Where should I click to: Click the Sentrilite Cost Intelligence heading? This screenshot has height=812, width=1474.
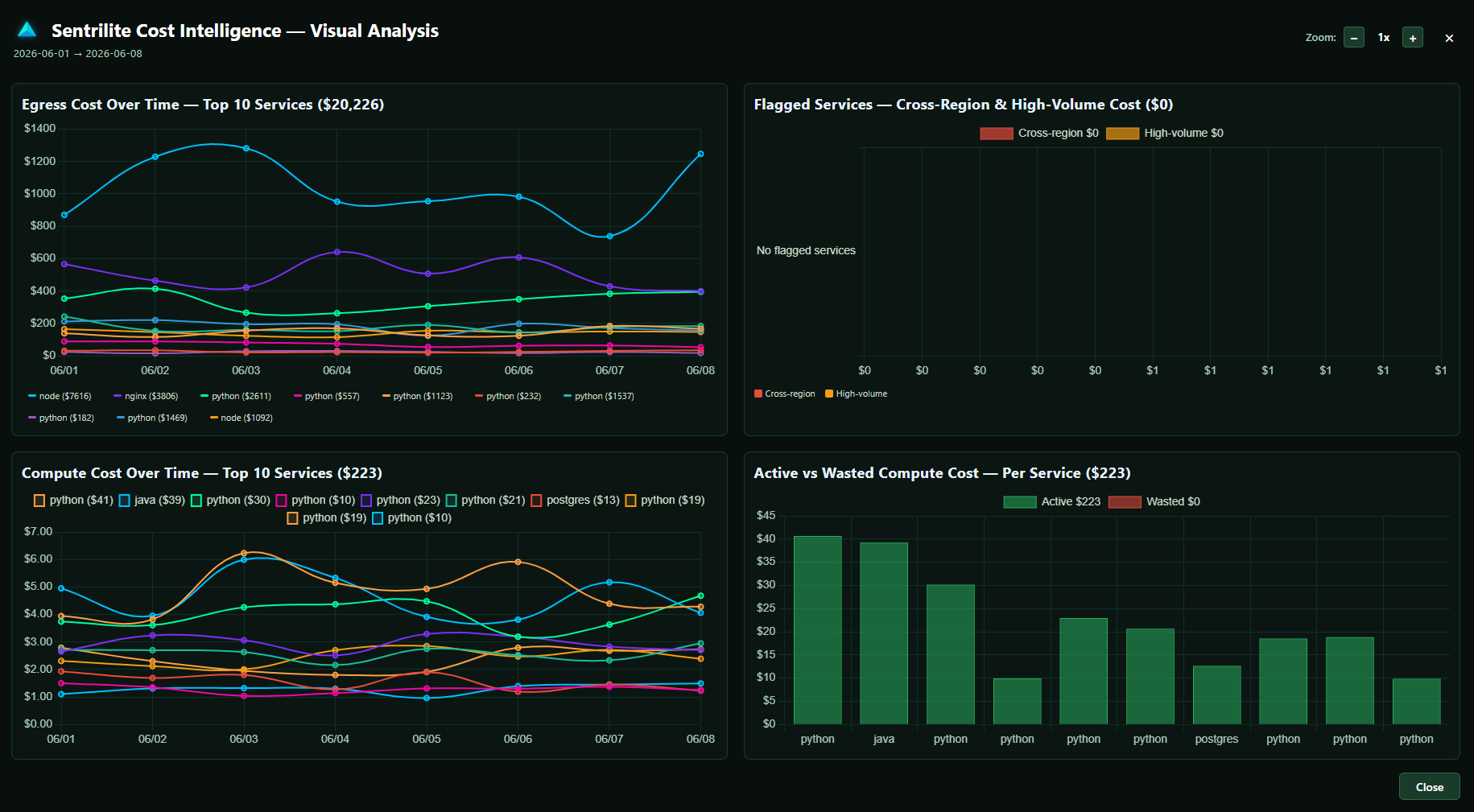(x=246, y=31)
